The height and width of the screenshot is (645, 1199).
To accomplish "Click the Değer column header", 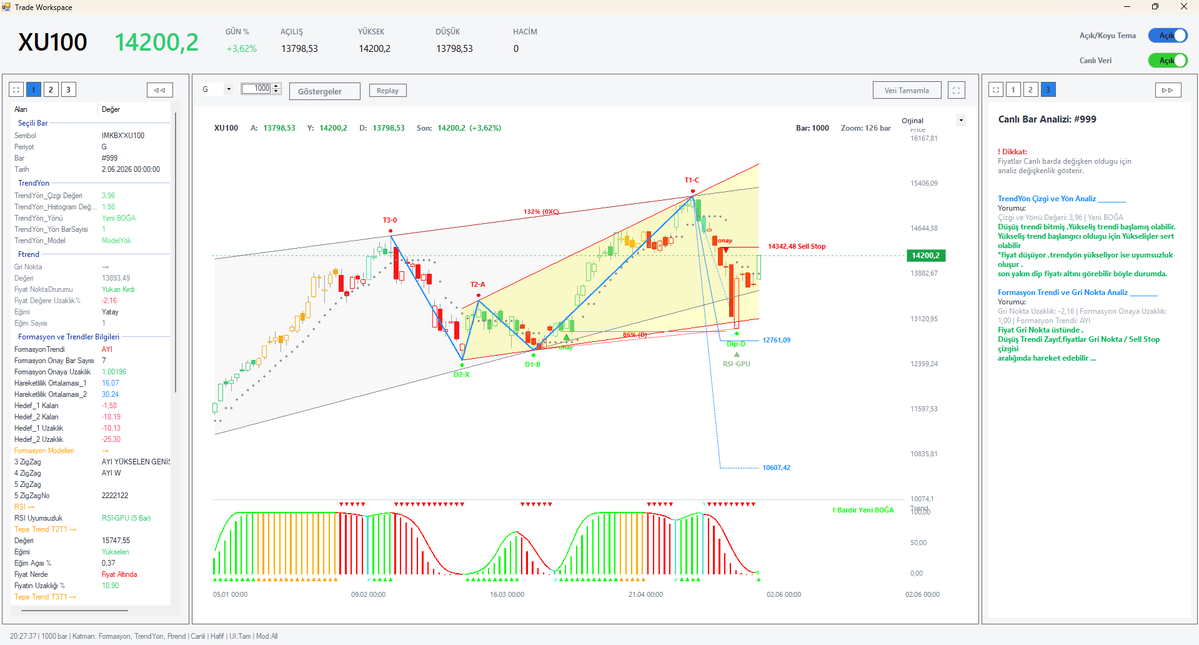I will [x=111, y=109].
